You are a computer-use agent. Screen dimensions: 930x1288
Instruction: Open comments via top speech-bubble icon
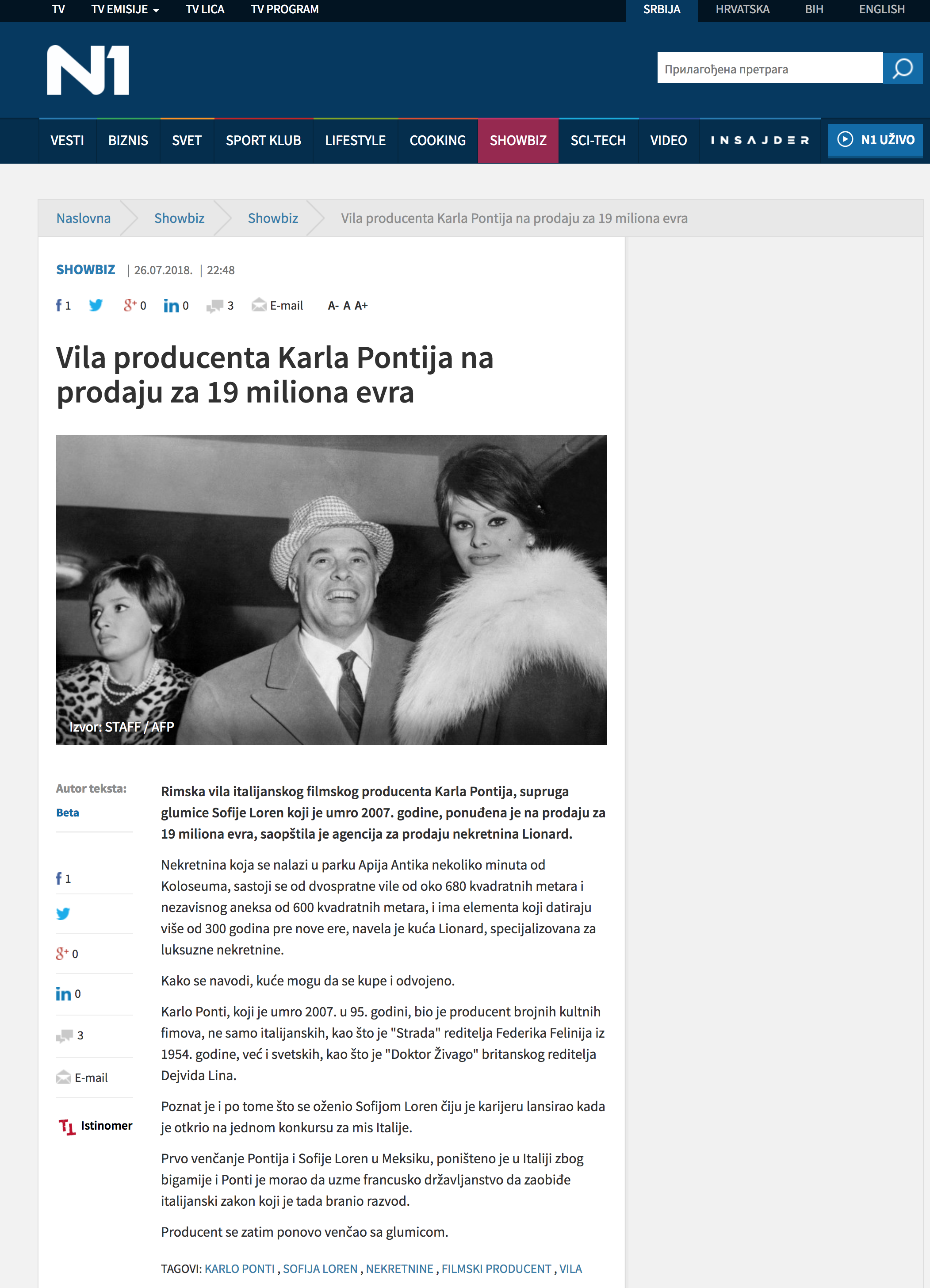click(x=214, y=306)
